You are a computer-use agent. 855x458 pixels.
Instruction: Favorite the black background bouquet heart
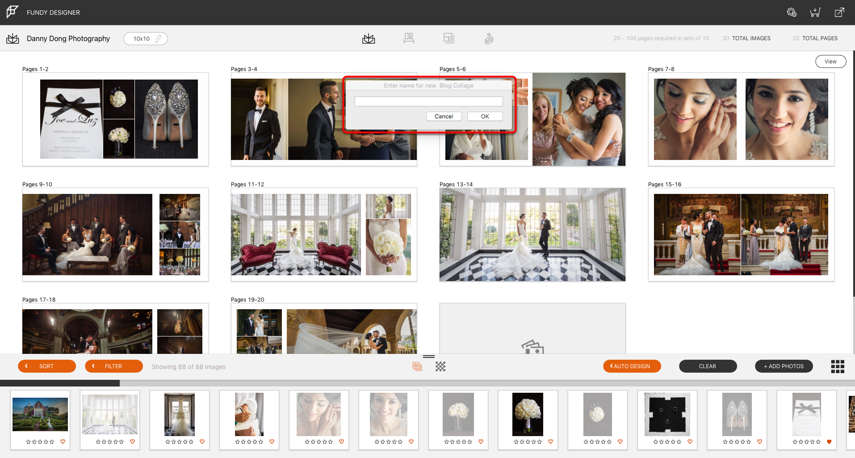[551, 442]
